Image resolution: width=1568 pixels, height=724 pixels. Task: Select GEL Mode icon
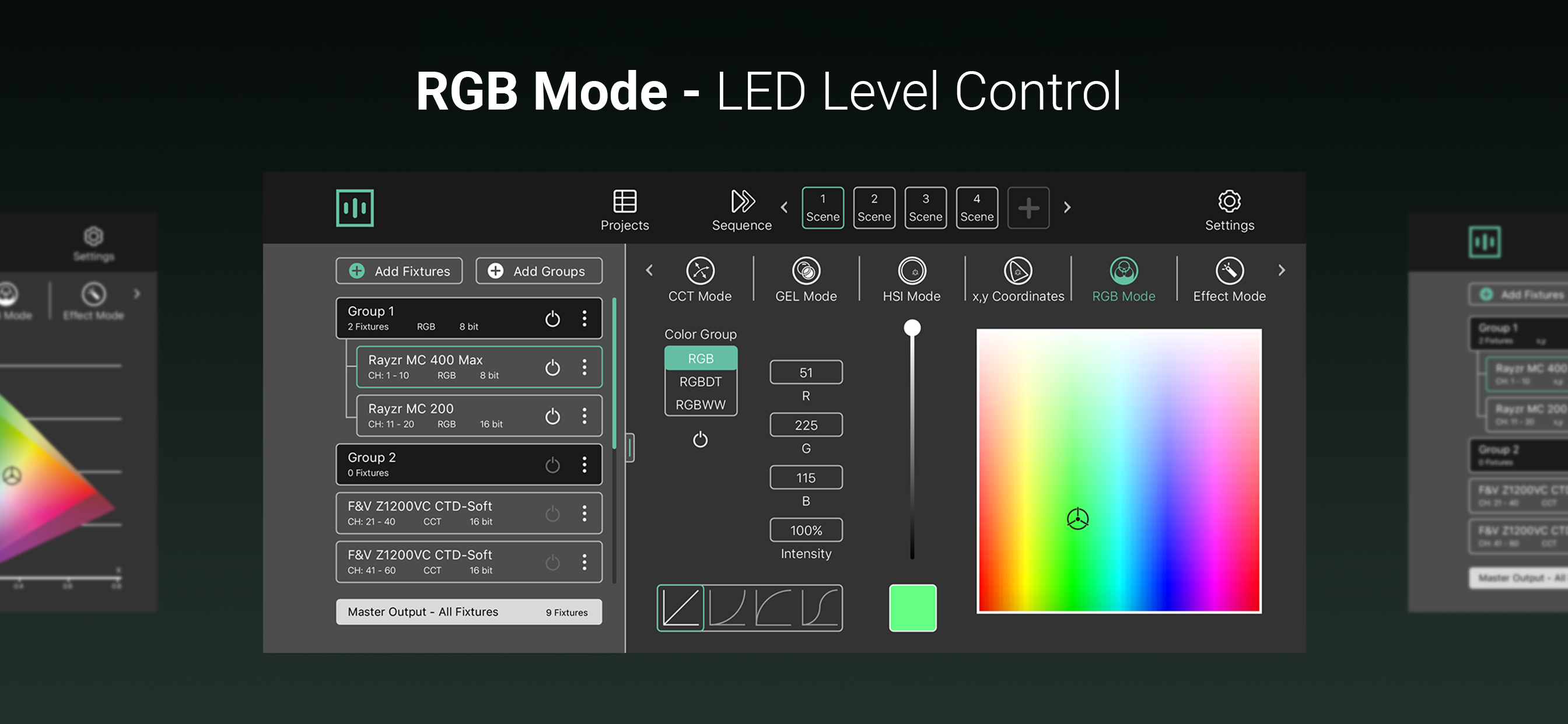click(806, 270)
